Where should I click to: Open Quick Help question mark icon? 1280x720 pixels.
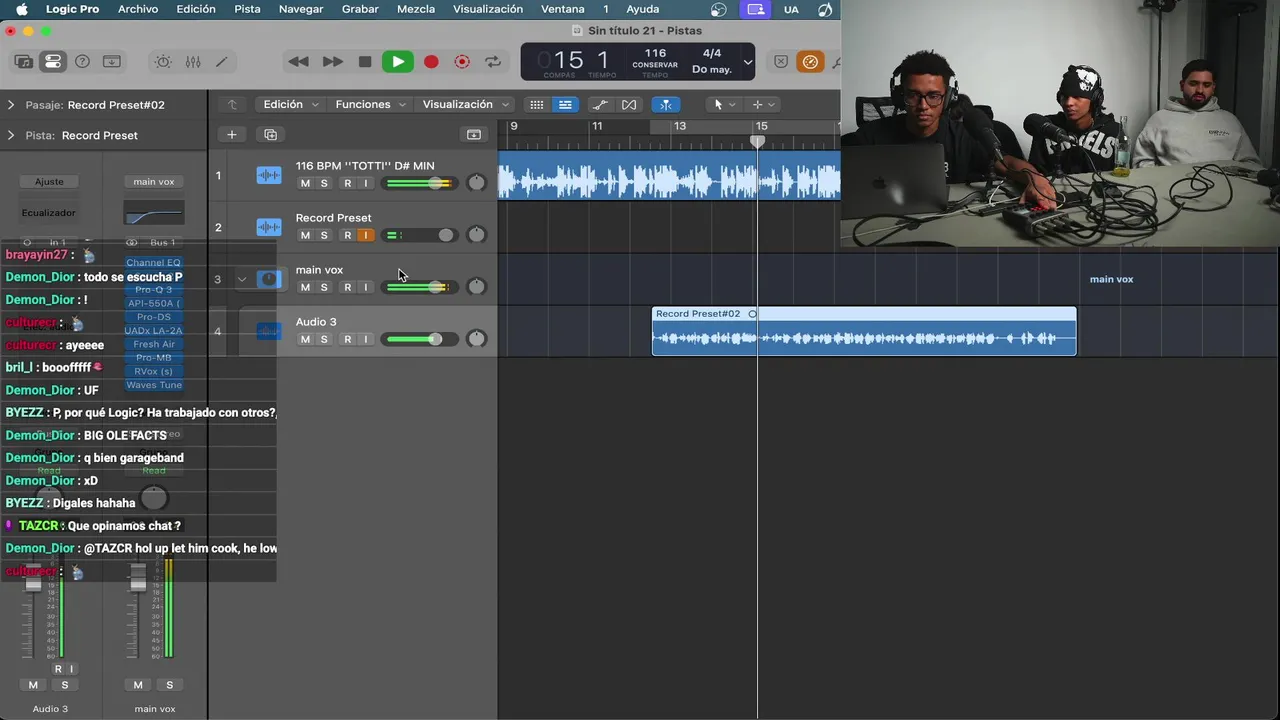click(83, 62)
